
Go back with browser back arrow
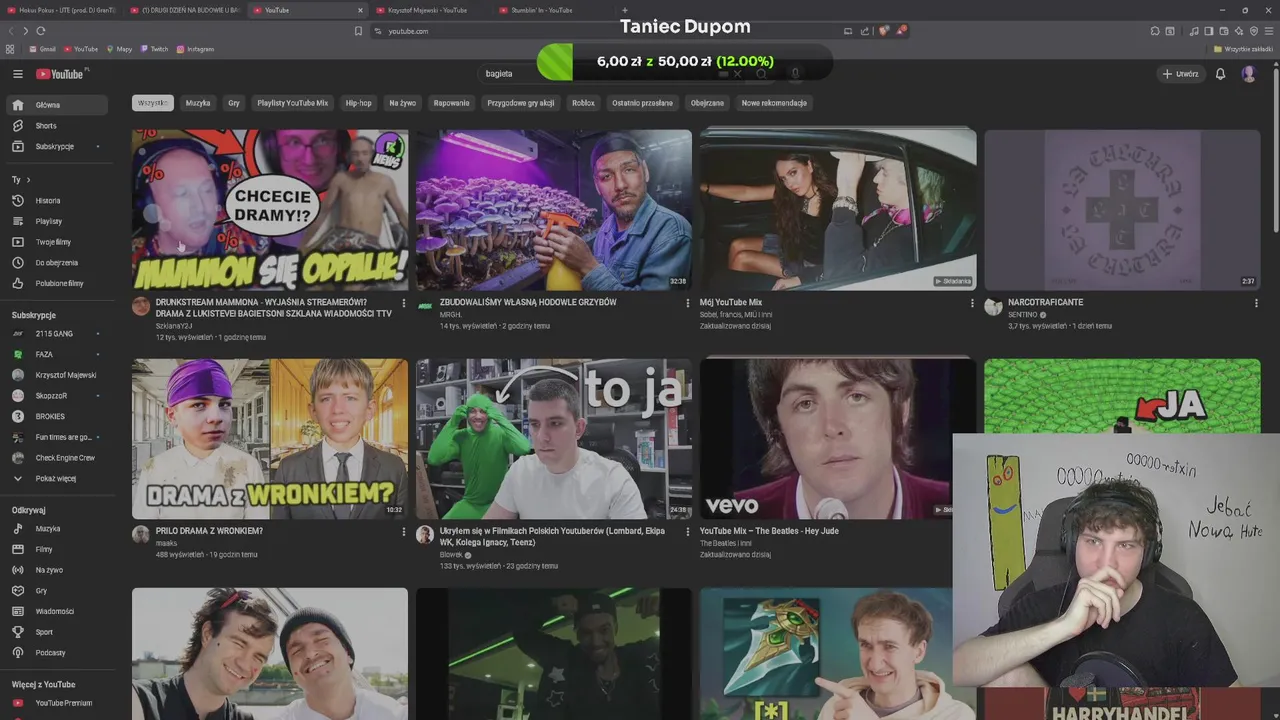coord(10,31)
